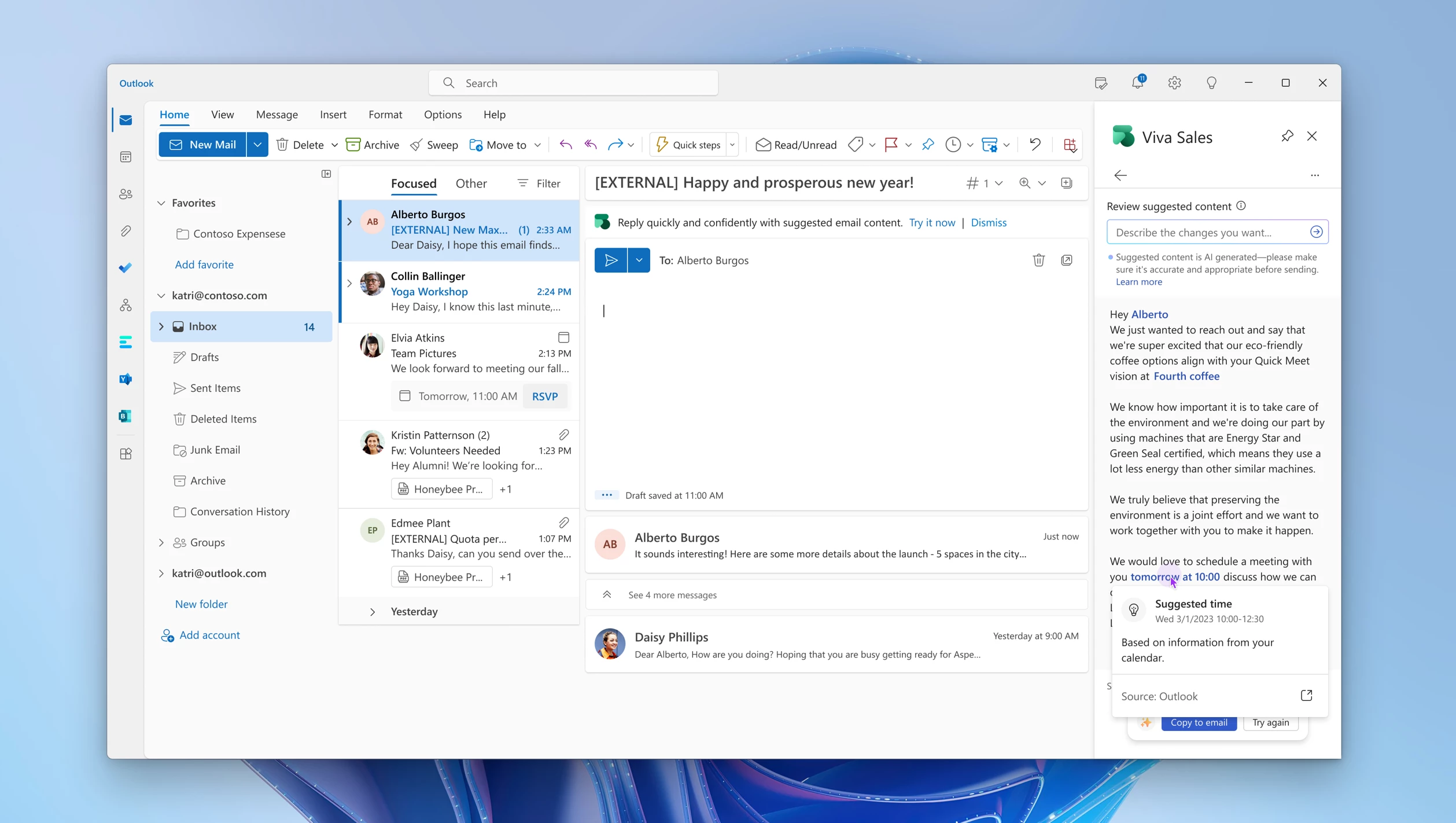1456x823 pixels.
Task: Collapse the folder pane
Action: coord(326,174)
